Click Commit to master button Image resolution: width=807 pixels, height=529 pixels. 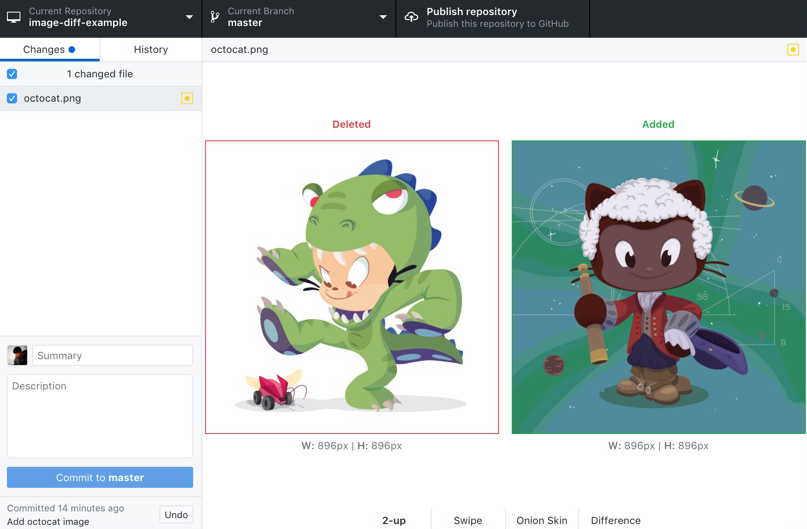pyautogui.click(x=100, y=478)
